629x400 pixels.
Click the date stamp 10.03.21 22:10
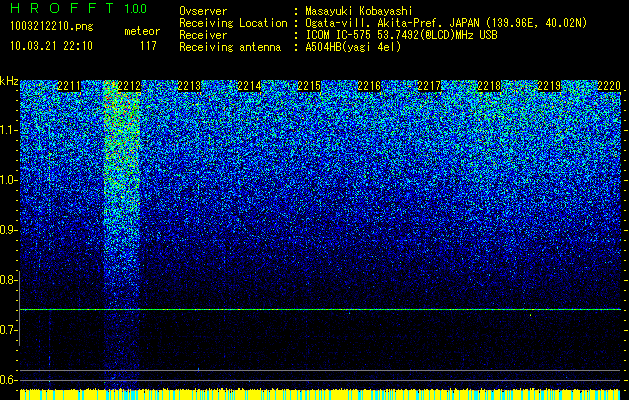[51, 46]
